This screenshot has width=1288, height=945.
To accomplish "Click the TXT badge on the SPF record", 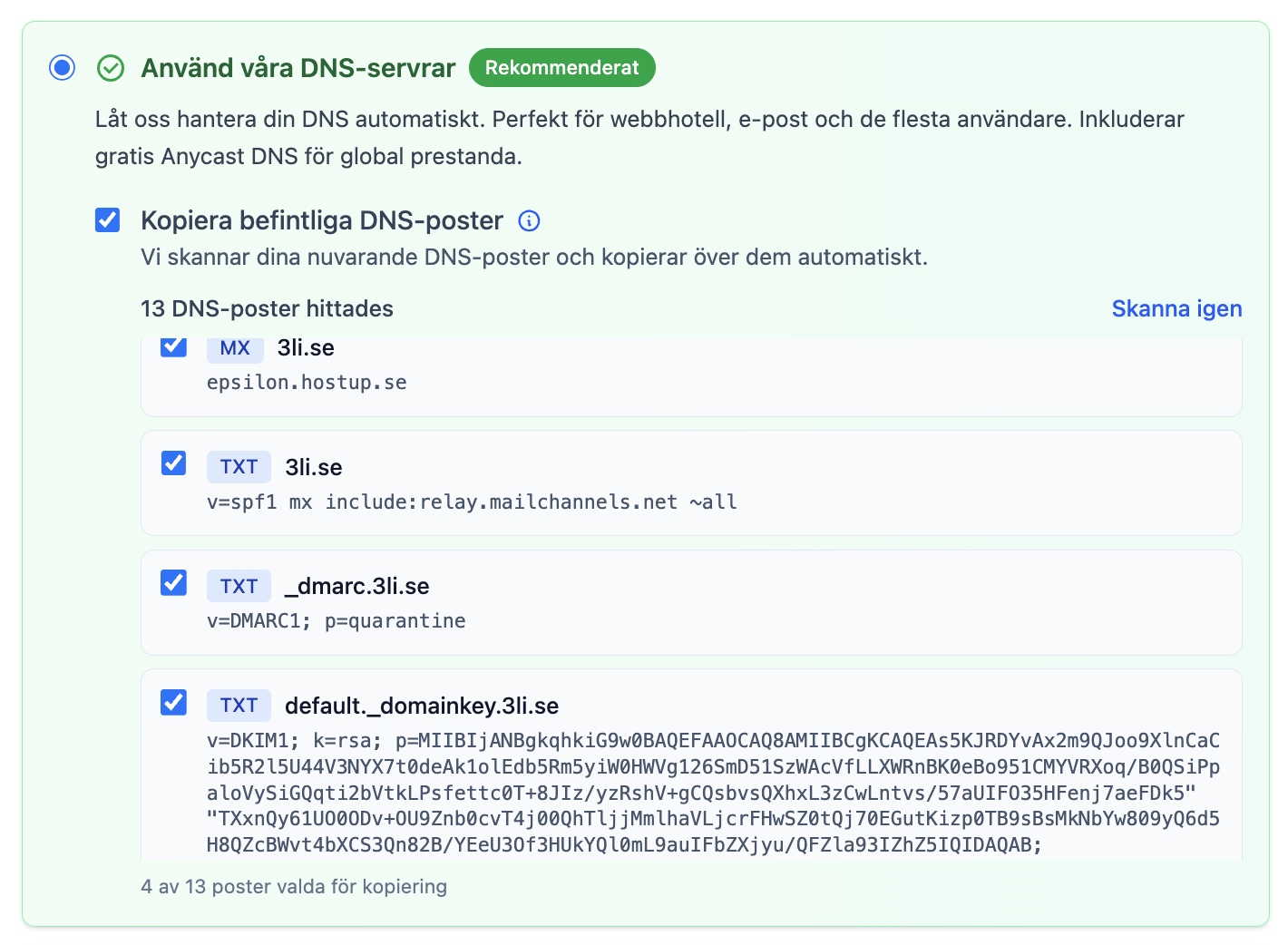I will [239, 466].
